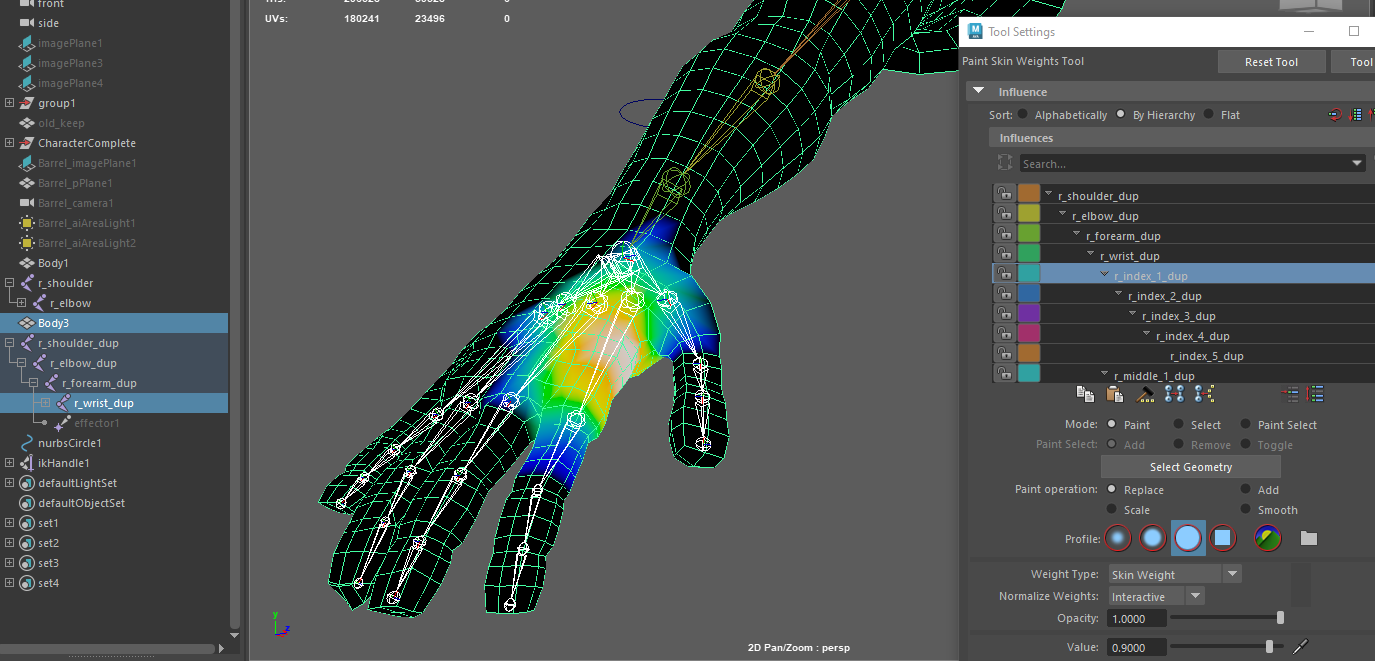Select r_index_4_dup influence
1375x661 pixels.
click(x=1193, y=336)
